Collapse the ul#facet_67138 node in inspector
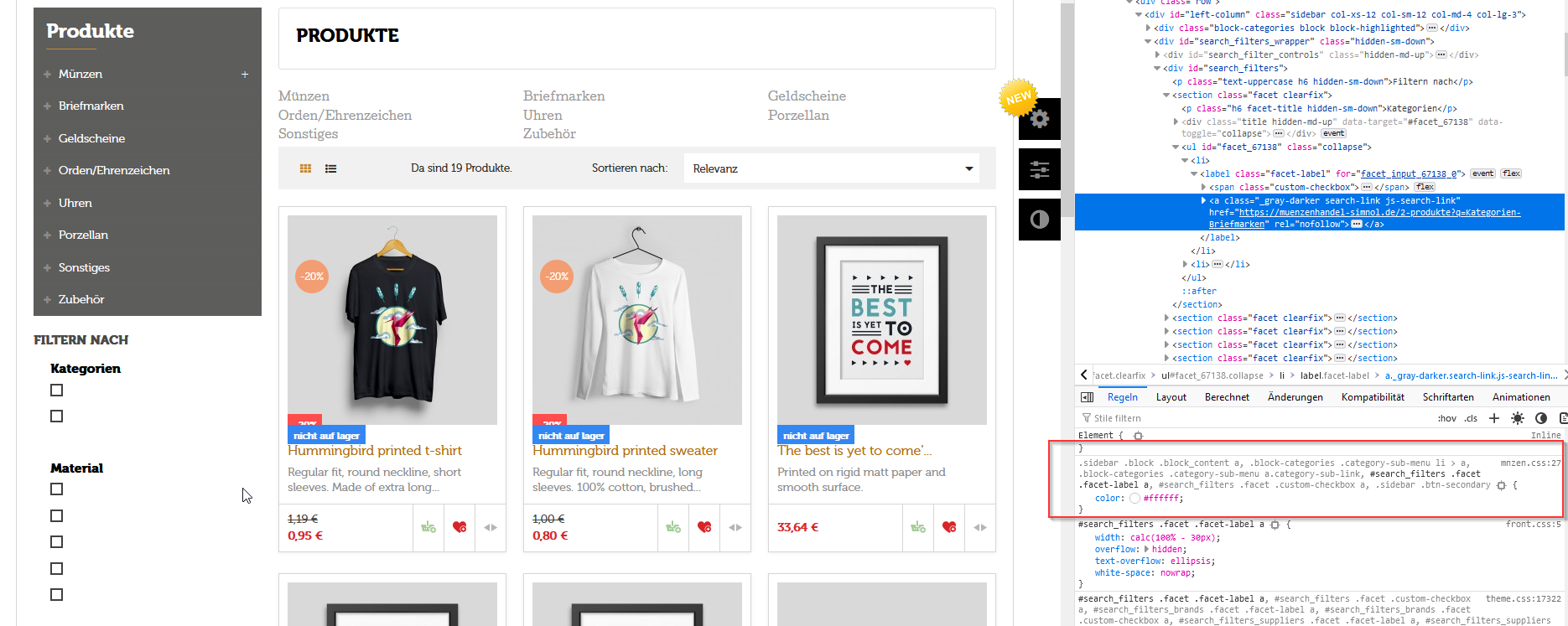 (x=1176, y=147)
